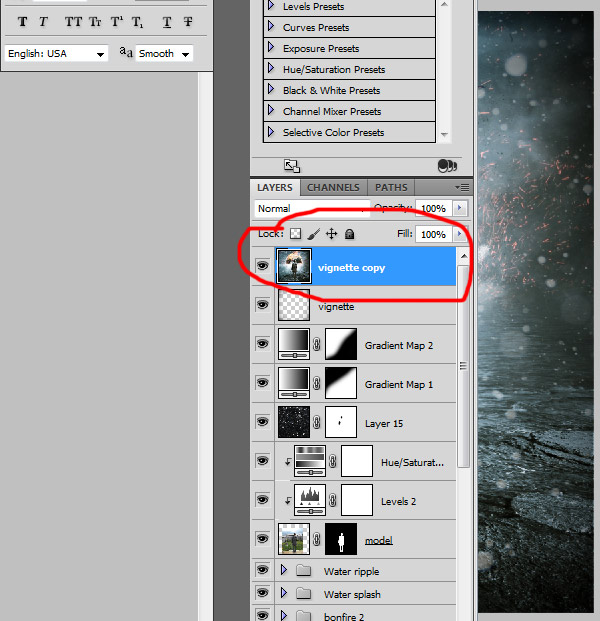Viewport: 600px width, 621px height.
Task: Open Smooth anti-aliasing dropdown
Action: [164, 53]
